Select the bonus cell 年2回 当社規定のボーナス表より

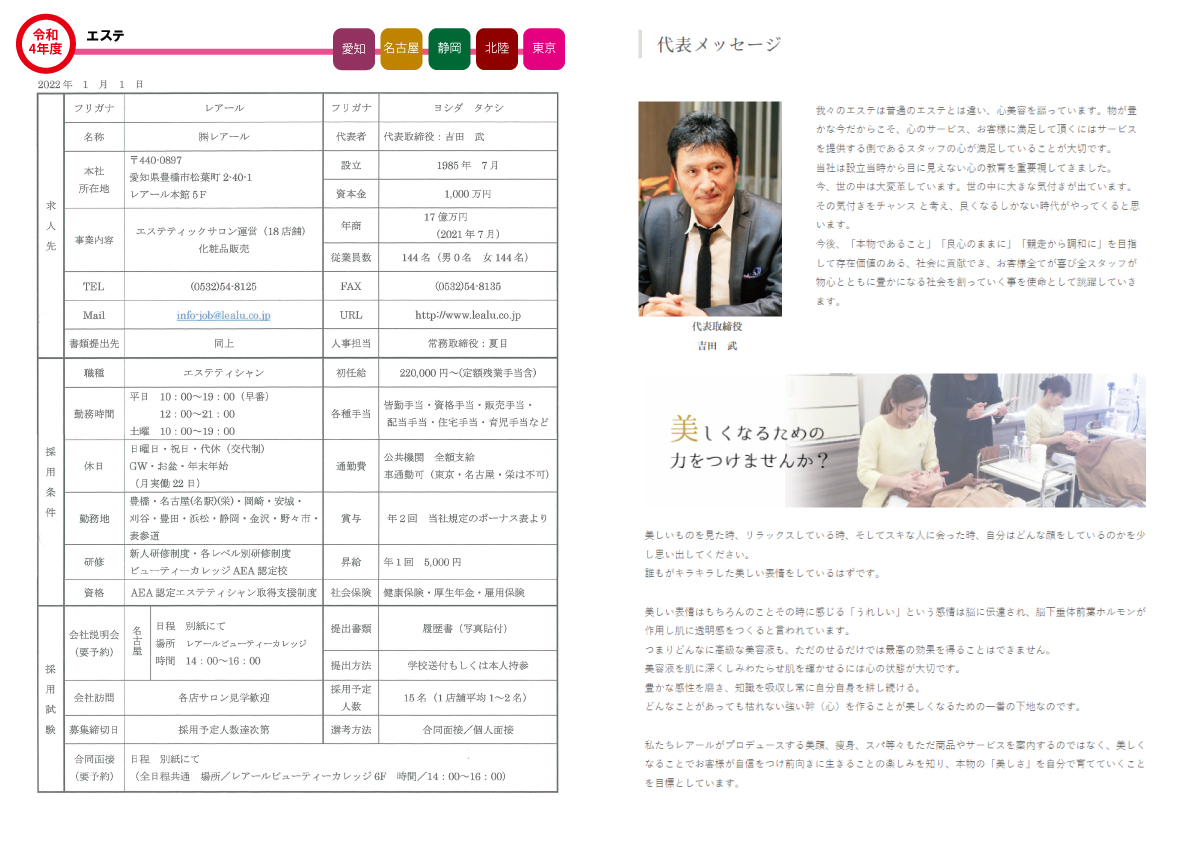[468, 519]
